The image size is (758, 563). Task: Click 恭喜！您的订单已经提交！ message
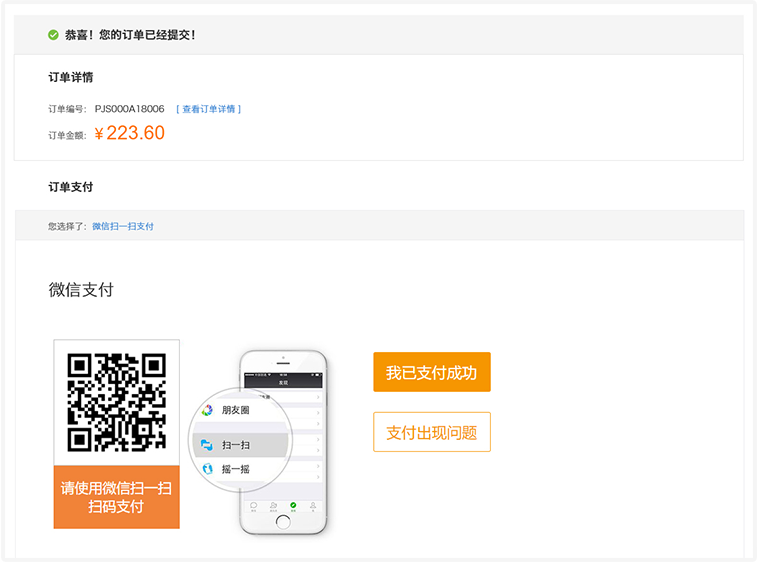pyautogui.click(x=130, y=35)
